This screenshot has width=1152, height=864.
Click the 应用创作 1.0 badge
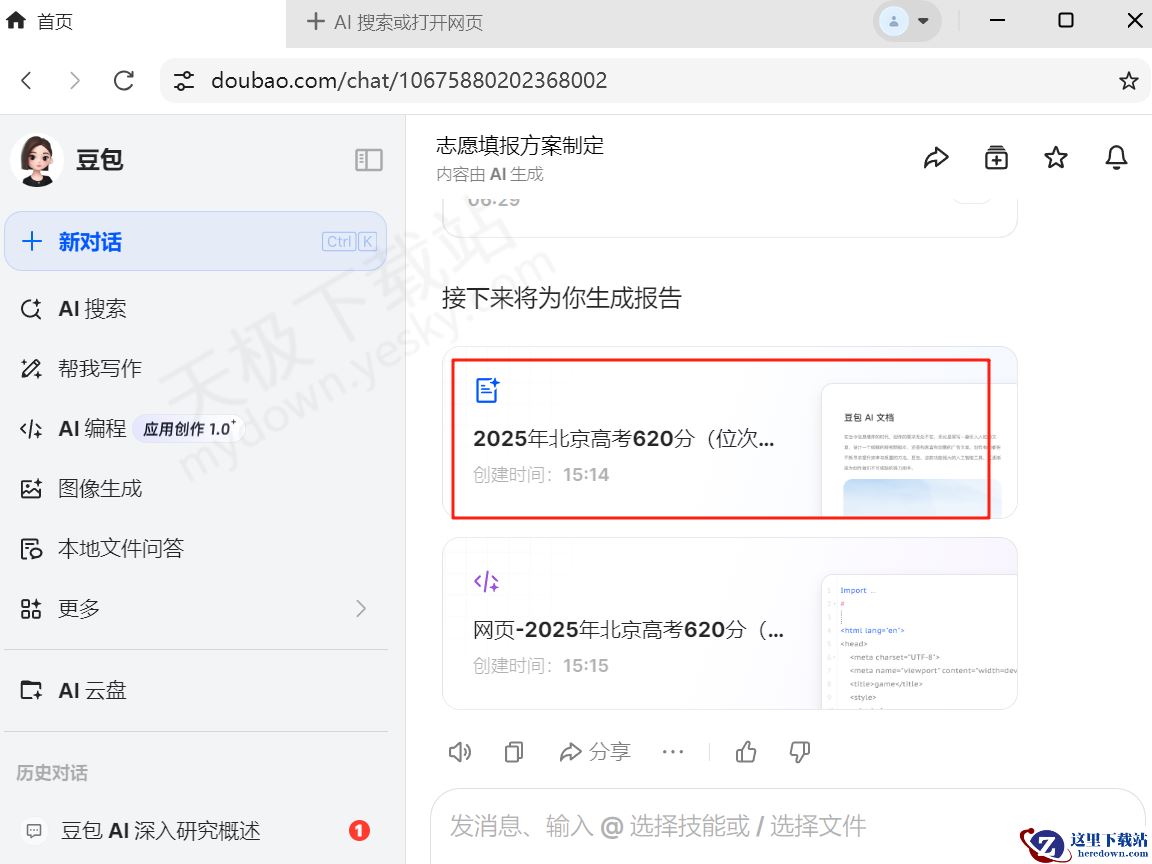coord(189,428)
